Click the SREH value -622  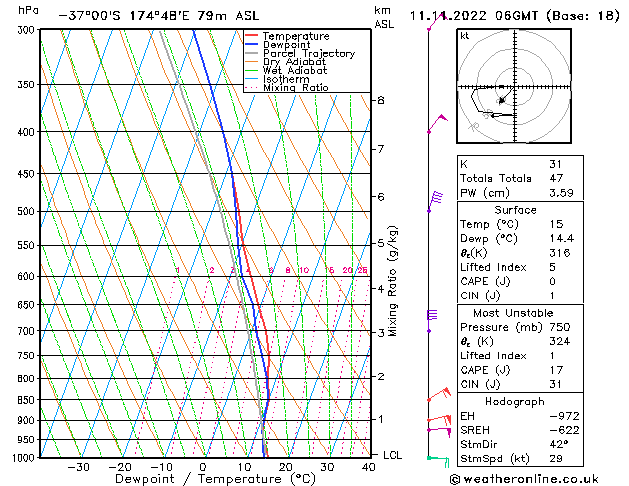564,430
